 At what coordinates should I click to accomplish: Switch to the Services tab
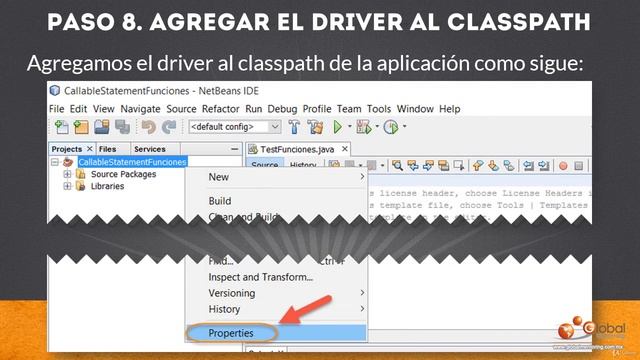(150, 149)
